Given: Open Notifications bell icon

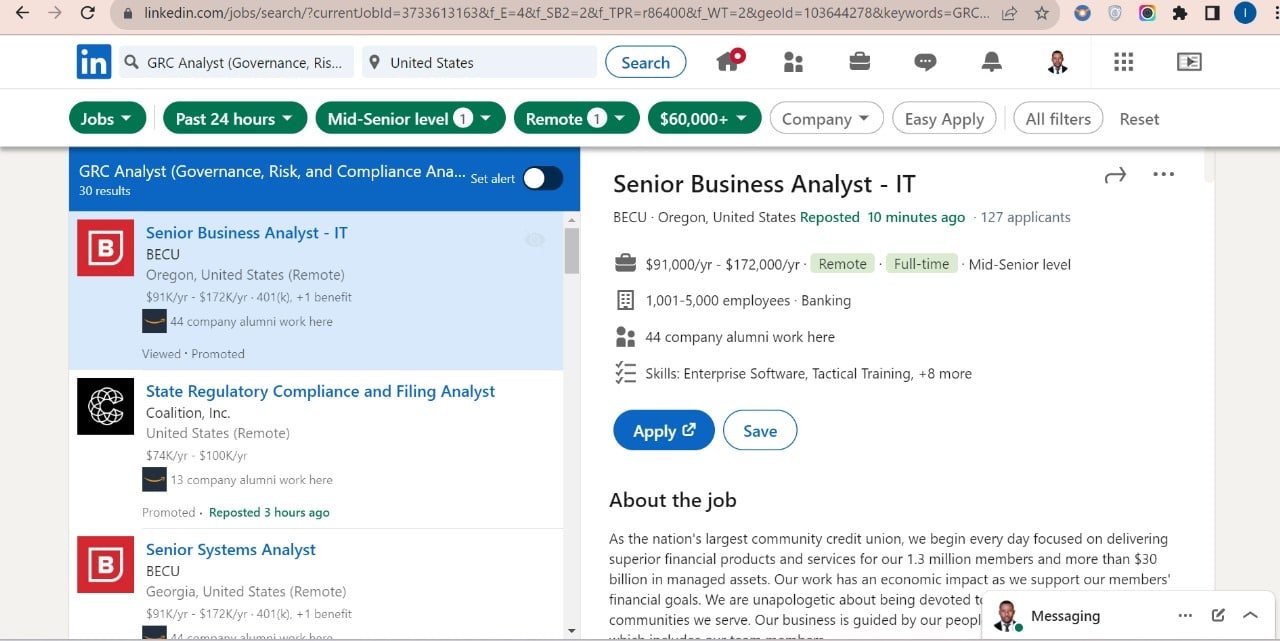Looking at the screenshot, I should 991,62.
